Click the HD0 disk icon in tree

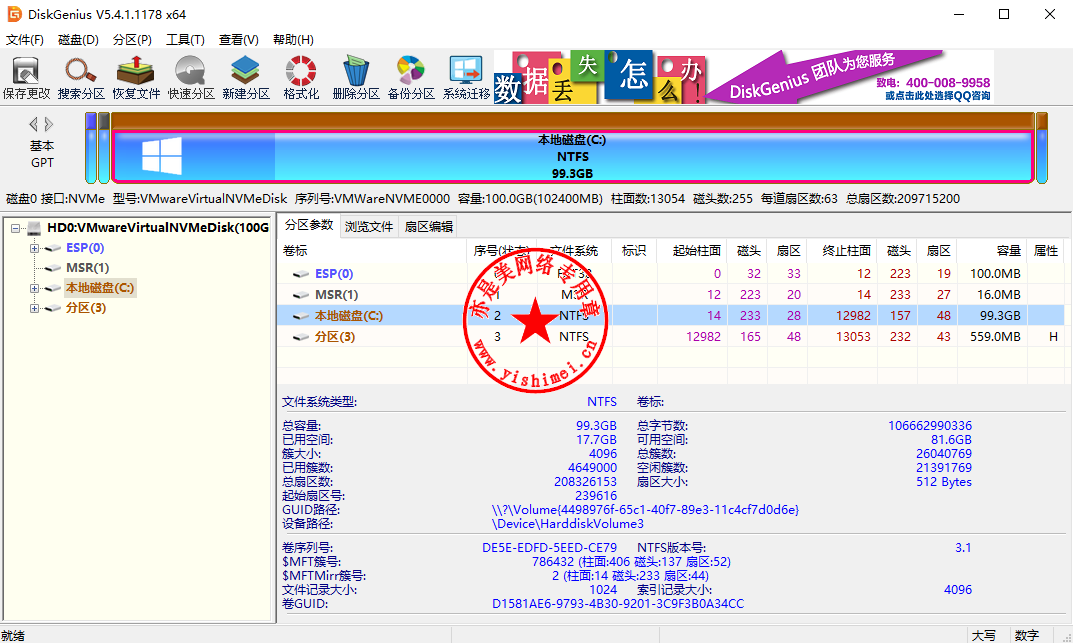click(34, 228)
